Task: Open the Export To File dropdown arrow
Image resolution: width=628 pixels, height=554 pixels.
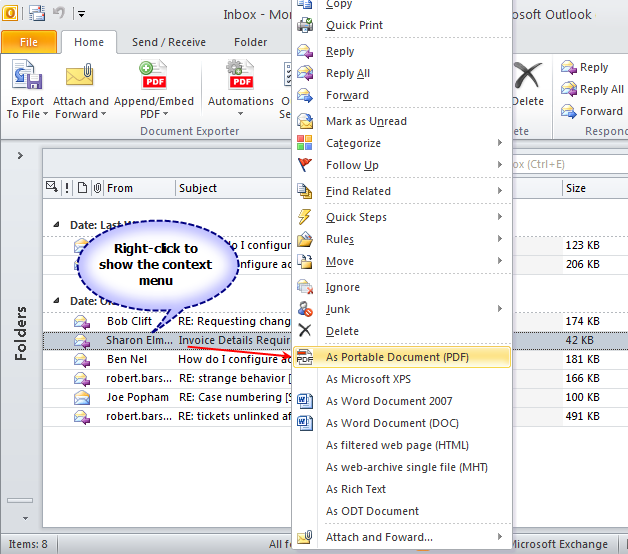Action: pos(45,114)
